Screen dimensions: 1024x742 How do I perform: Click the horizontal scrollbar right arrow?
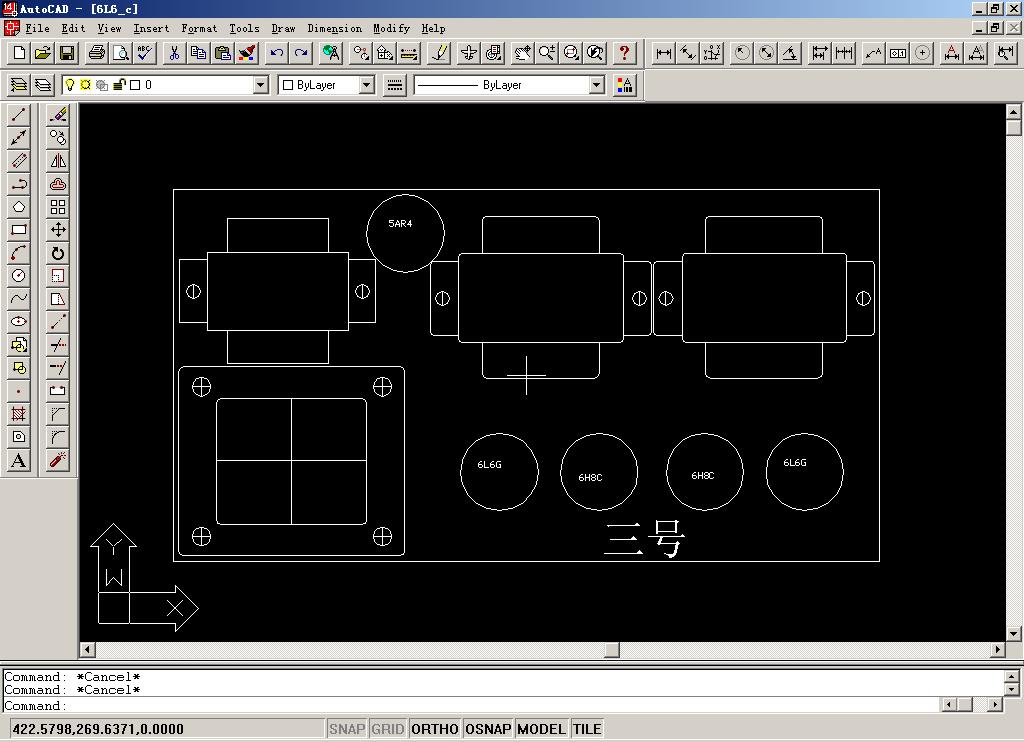pyautogui.click(x=997, y=650)
